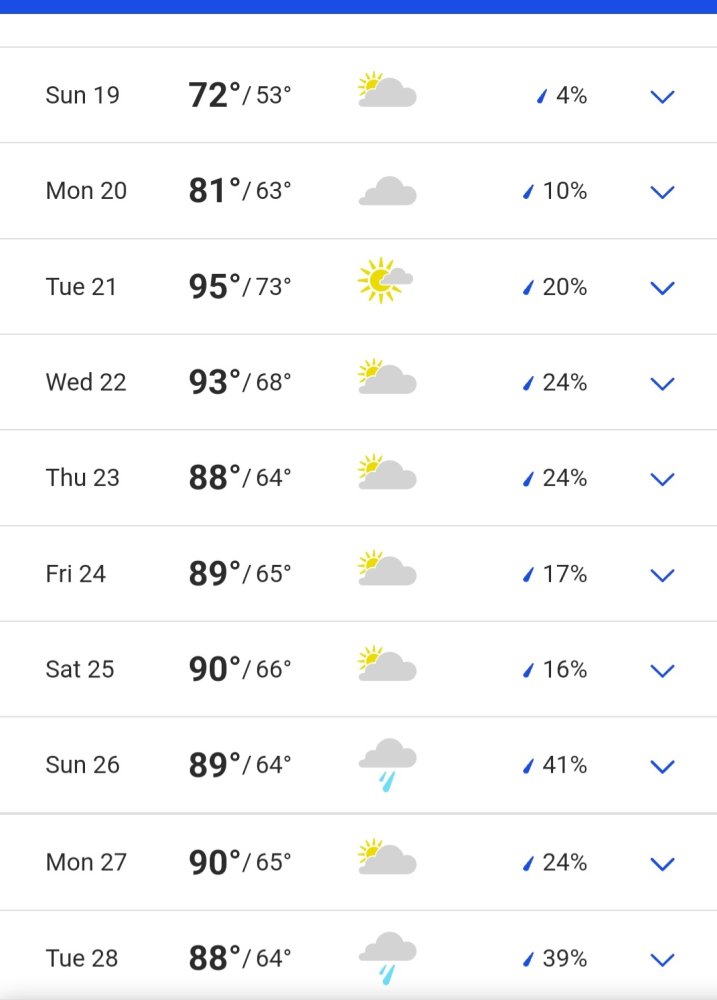Image resolution: width=717 pixels, height=1000 pixels.
Task: Click the 17% precipitation chance on Fri 24
Action: 565,574
